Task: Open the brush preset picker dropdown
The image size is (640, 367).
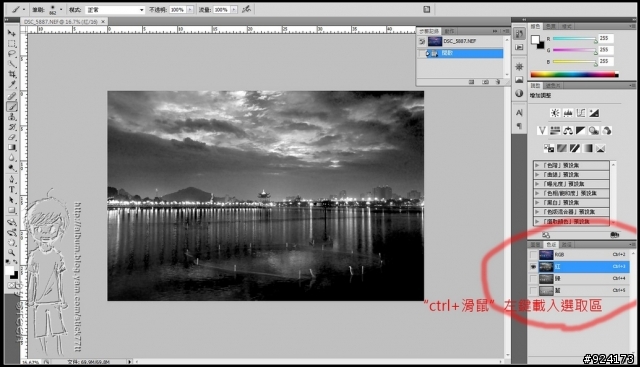Action: [x=61, y=9]
